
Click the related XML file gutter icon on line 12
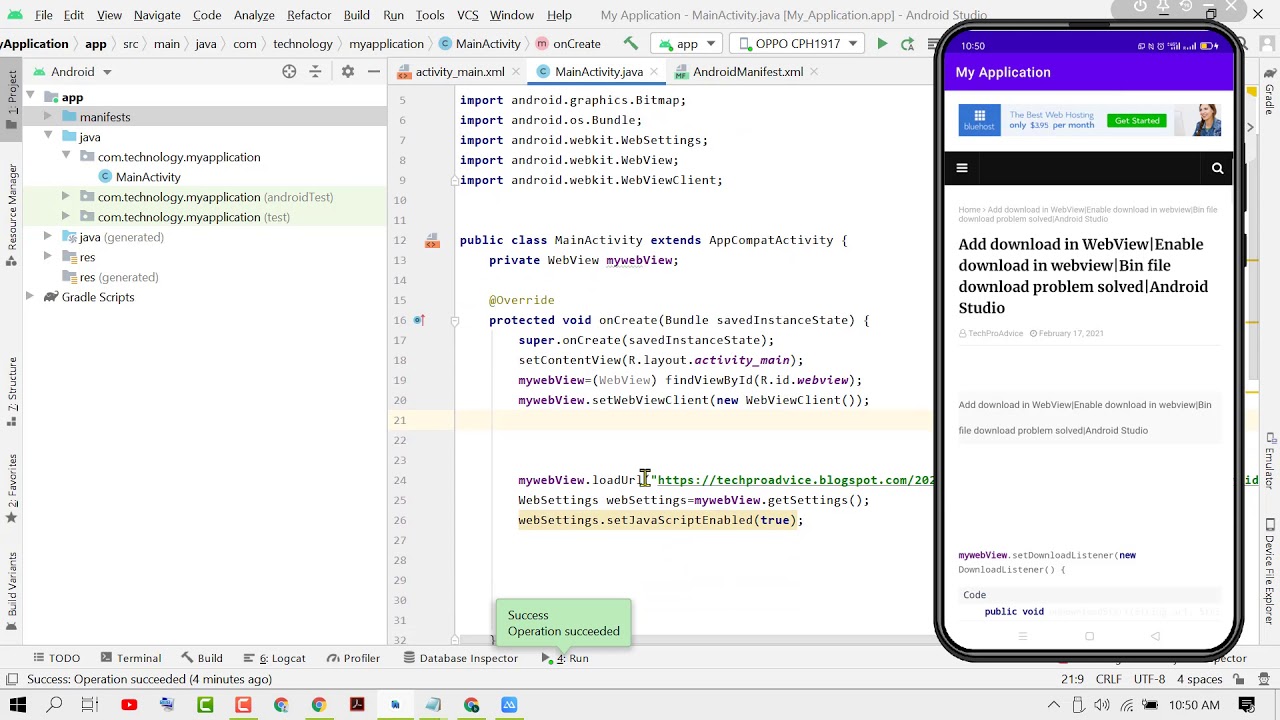[x=432, y=240]
